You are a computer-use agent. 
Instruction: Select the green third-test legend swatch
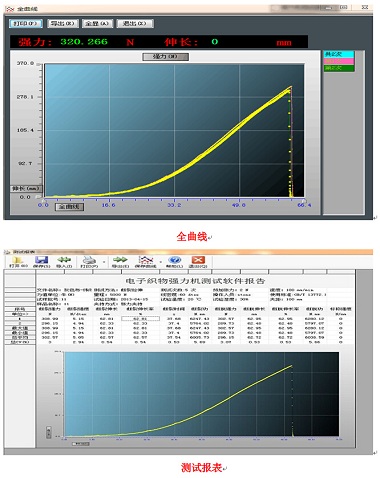tap(339, 68)
